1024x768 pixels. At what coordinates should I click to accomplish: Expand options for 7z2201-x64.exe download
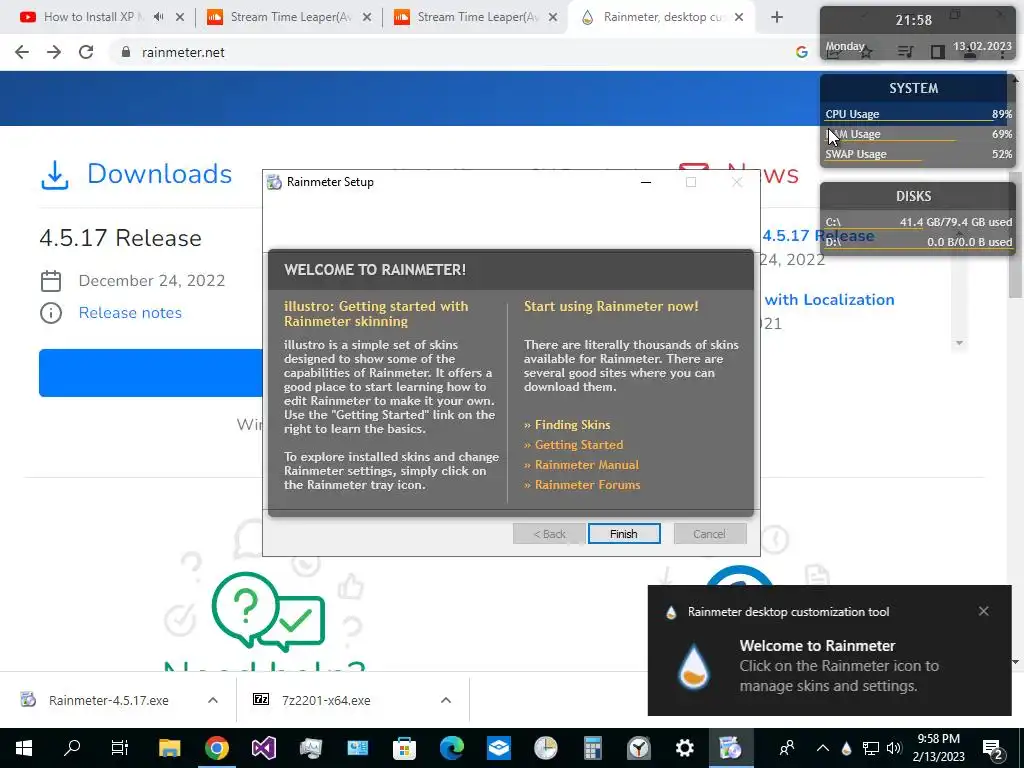[x=446, y=700]
